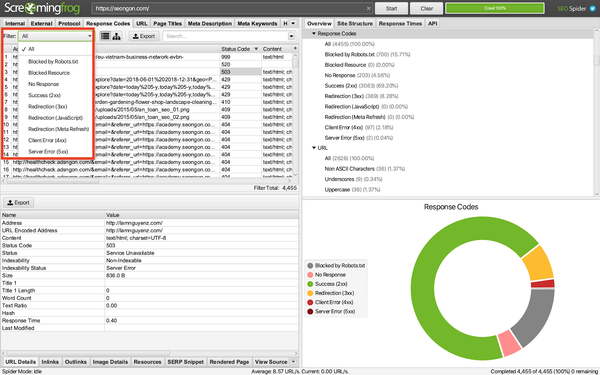
Task: Click the Twitter bird icon
Action: pyautogui.click(x=593, y=8)
